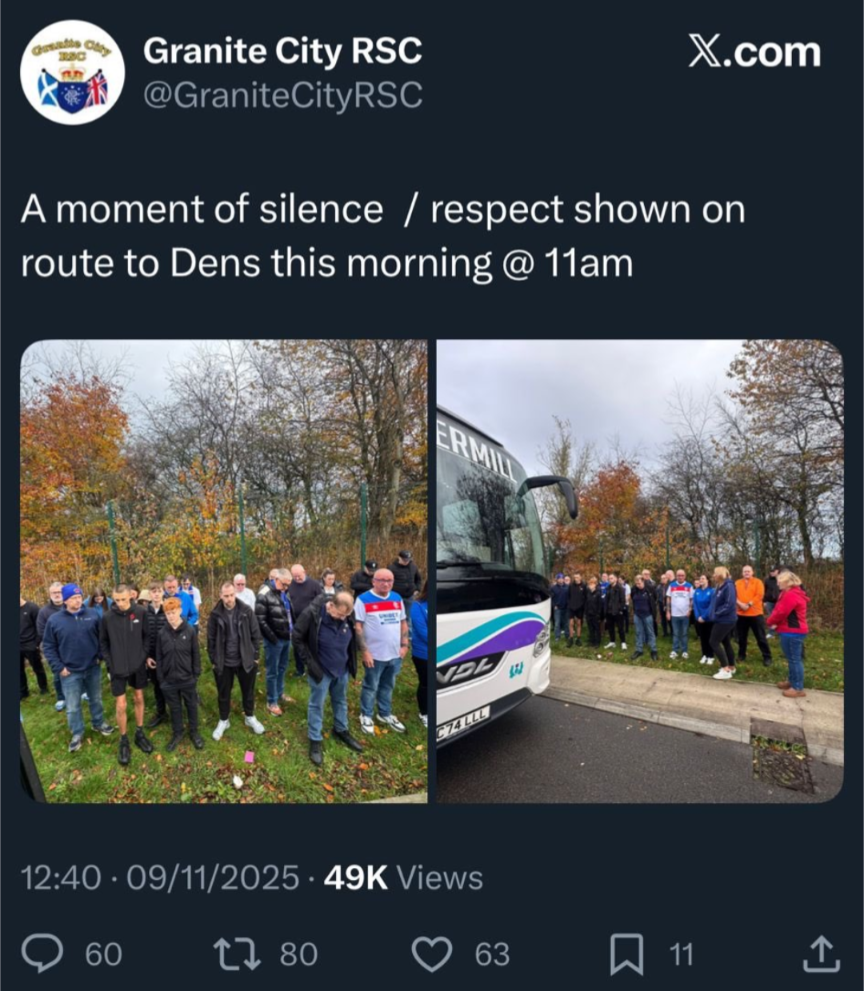Open the share upload icon
The height and width of the screenshot is (991, 864).
click(x=821, y=954)
